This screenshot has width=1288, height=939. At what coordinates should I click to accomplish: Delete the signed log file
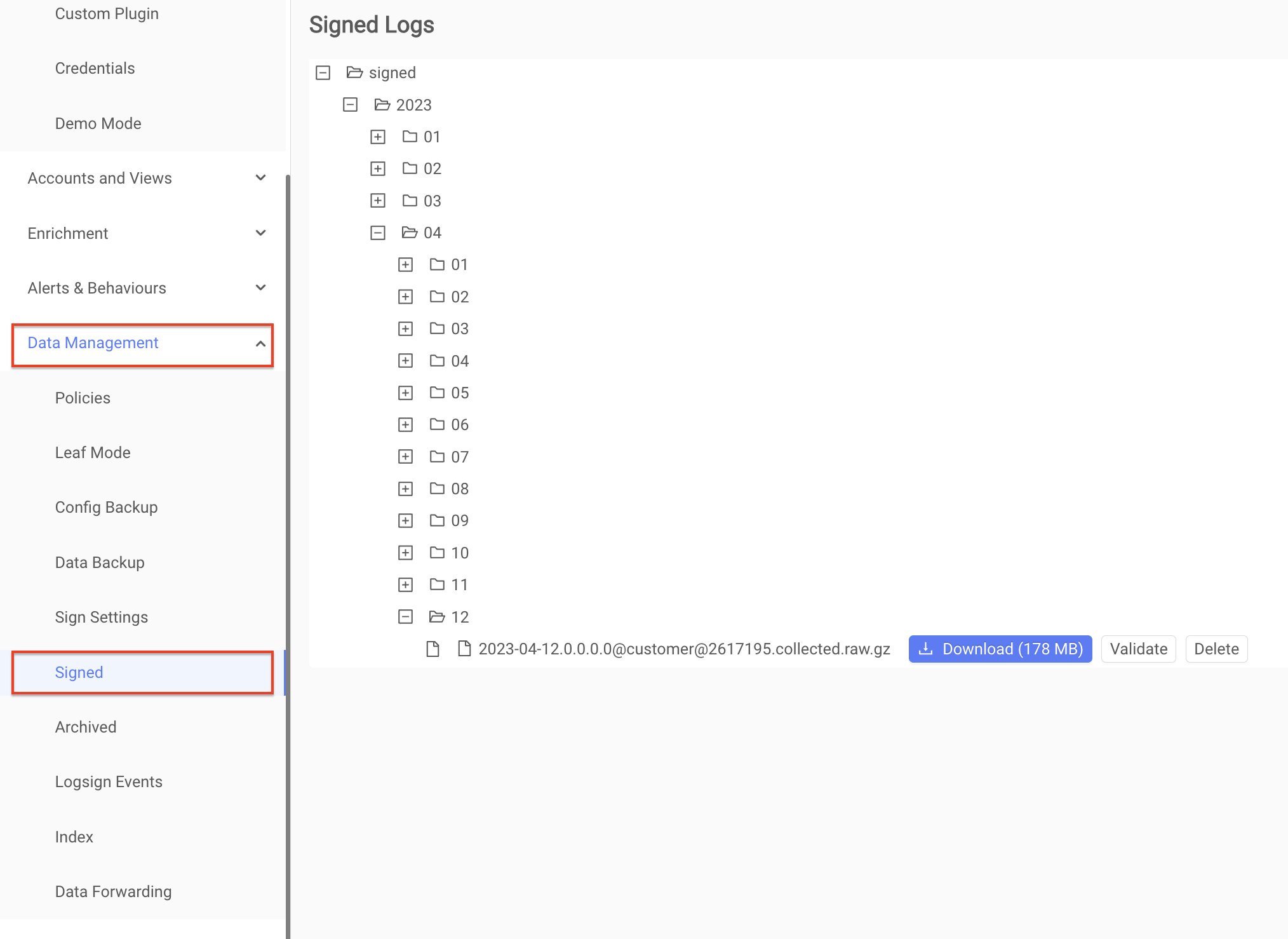pos(1216,649)
